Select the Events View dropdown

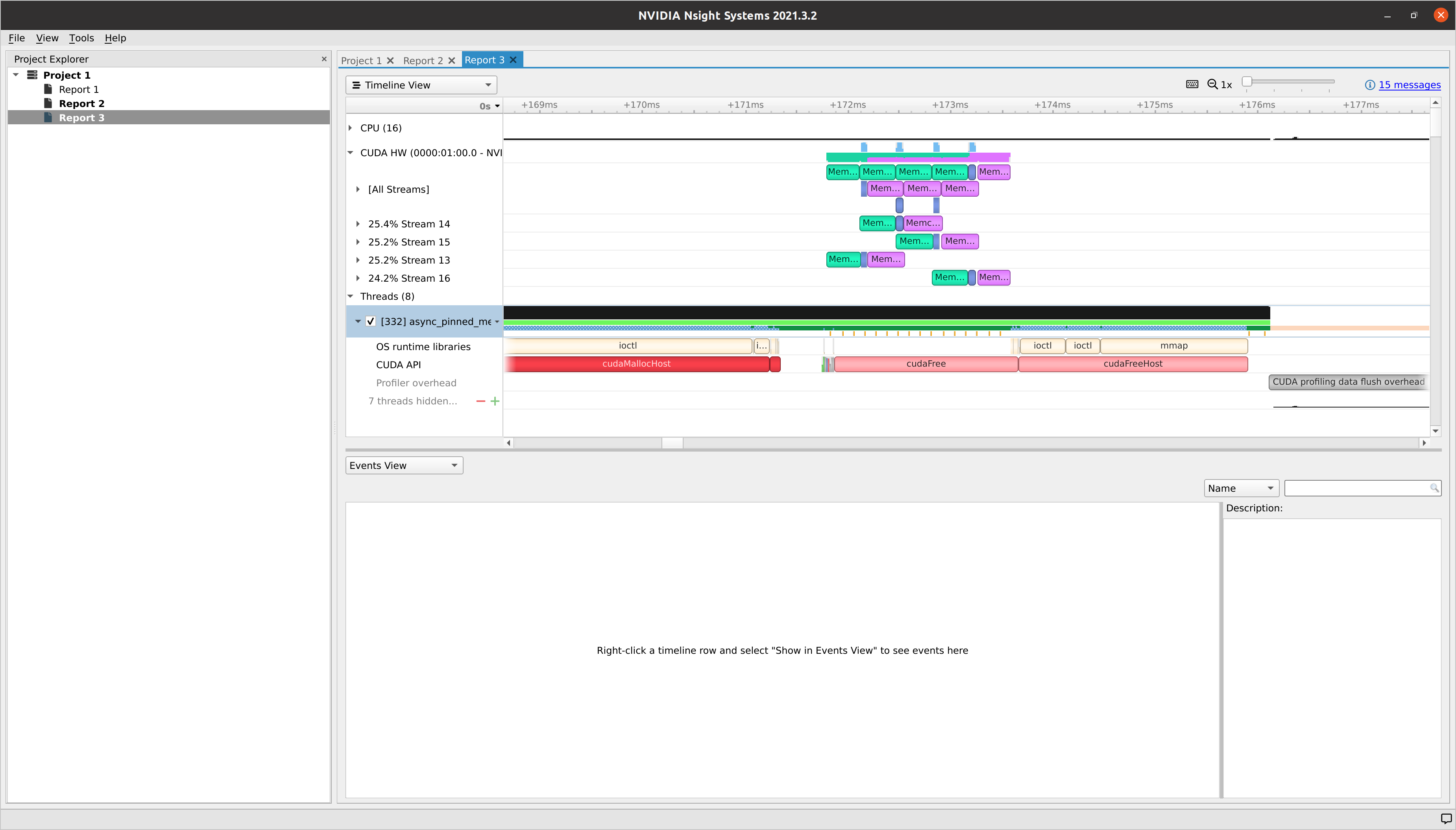(x=402, y=465)
